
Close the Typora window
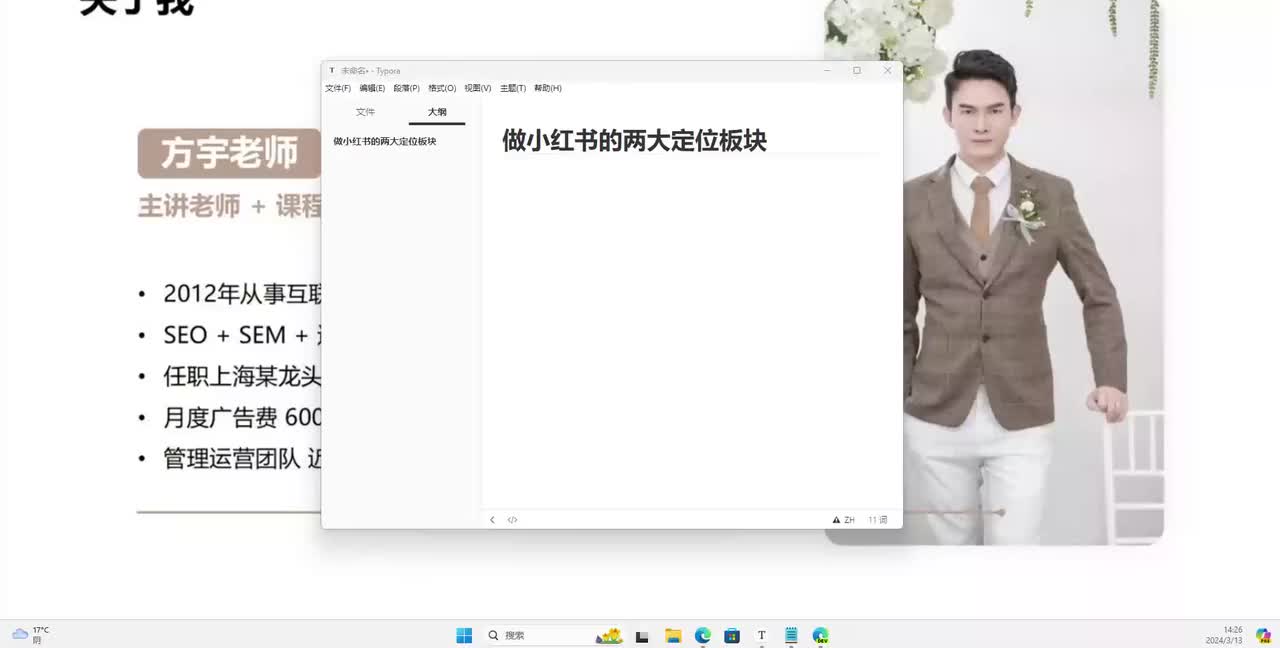pos(887,71)
